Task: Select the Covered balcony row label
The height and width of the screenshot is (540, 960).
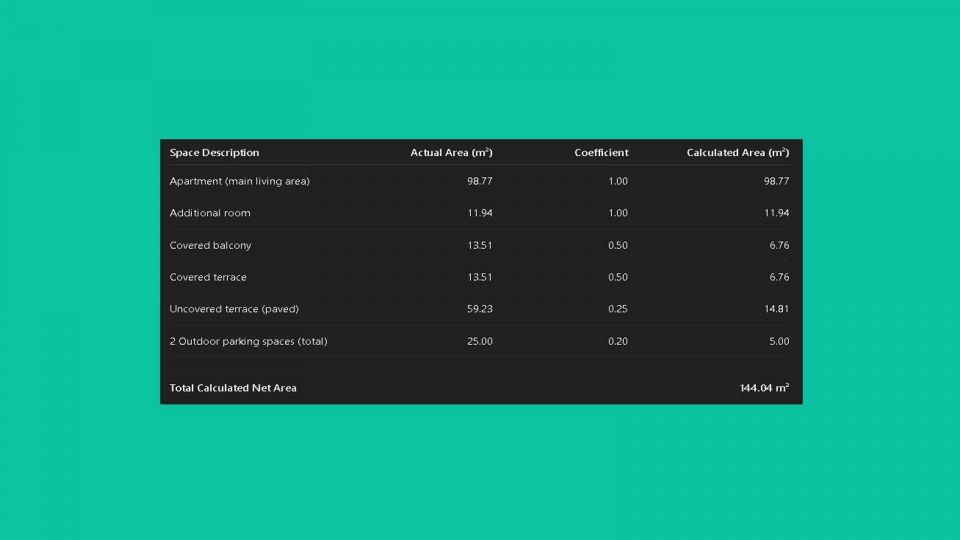Action: [210, 245]
